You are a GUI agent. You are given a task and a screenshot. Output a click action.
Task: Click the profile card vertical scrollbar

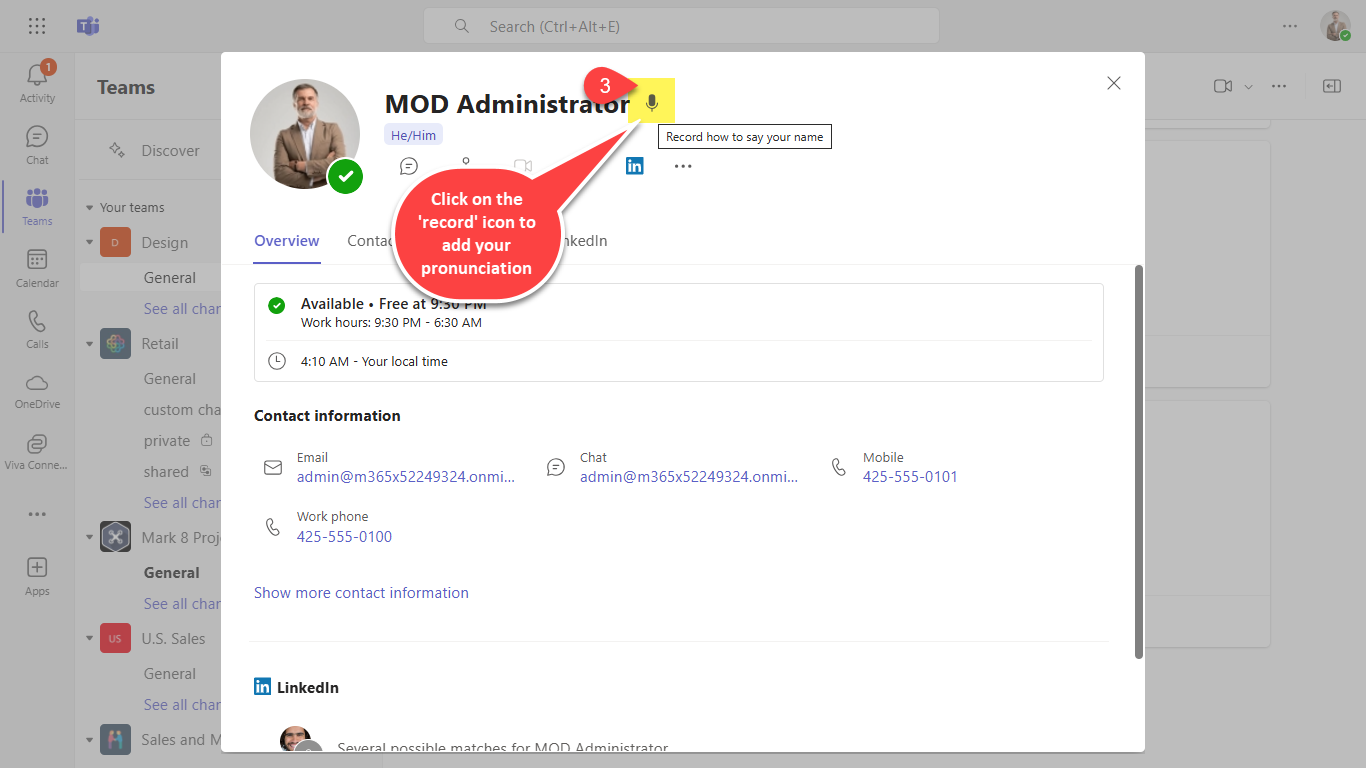(1138, 460)
